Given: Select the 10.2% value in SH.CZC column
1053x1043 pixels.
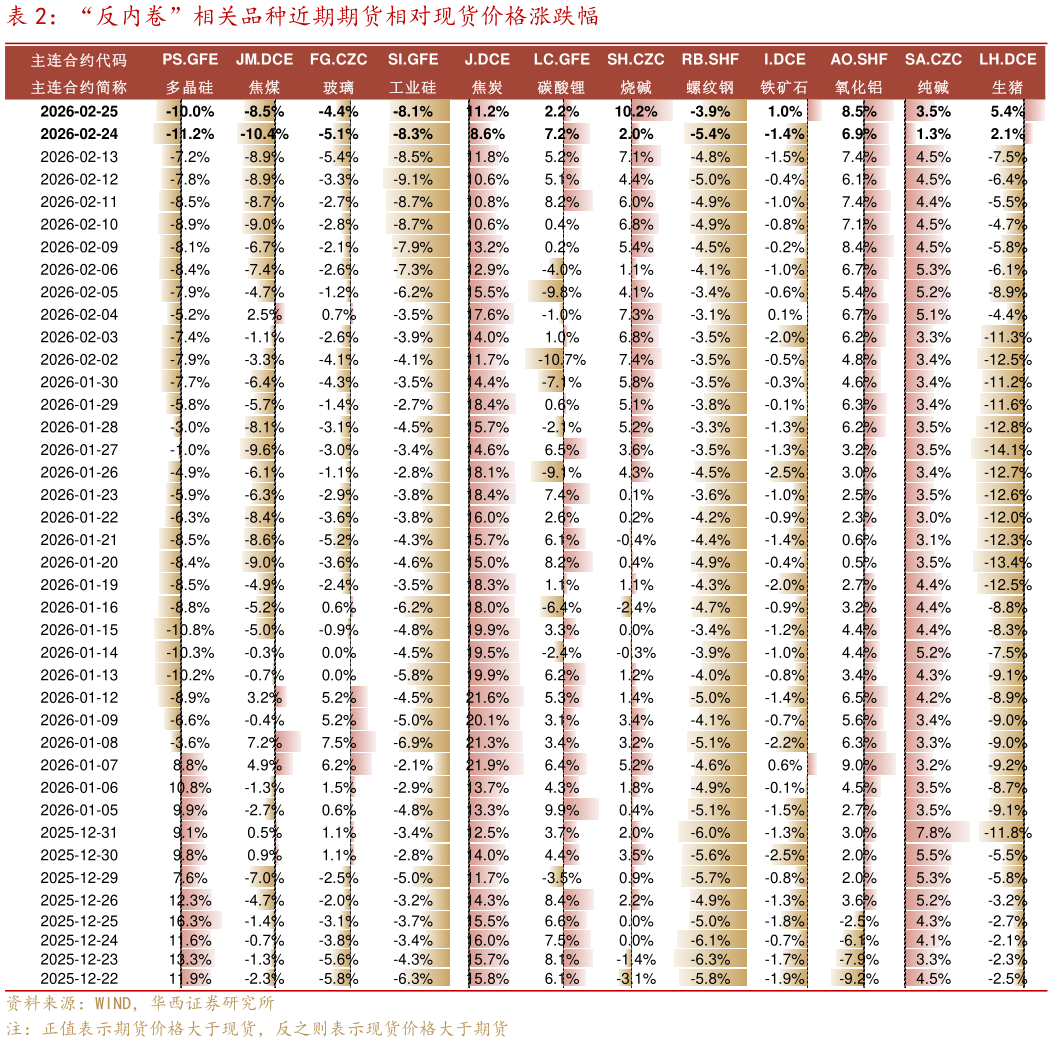Looking at the screenshot, I should point(636,112).
